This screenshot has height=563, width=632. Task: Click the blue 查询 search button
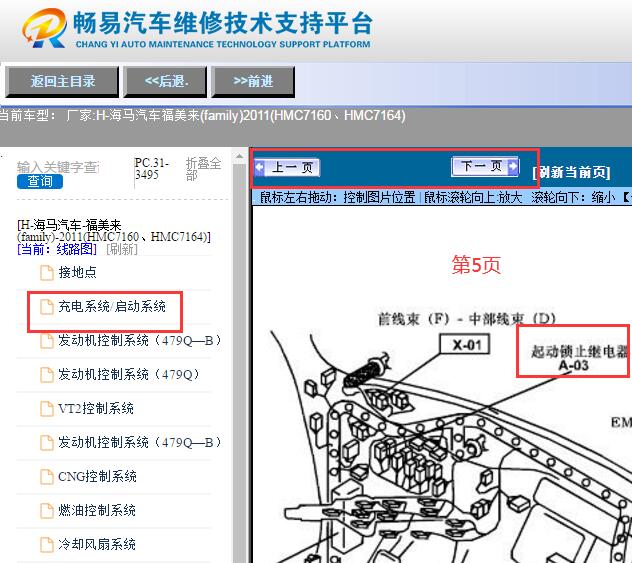click(40, 181)
